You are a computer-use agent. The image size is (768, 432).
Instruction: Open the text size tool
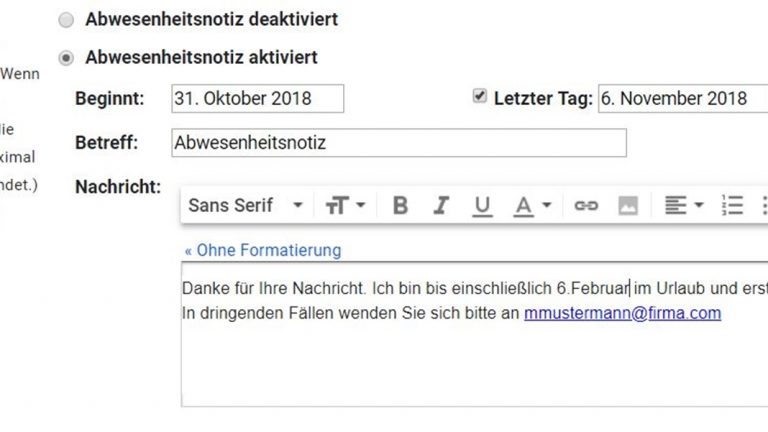[336, 206]
